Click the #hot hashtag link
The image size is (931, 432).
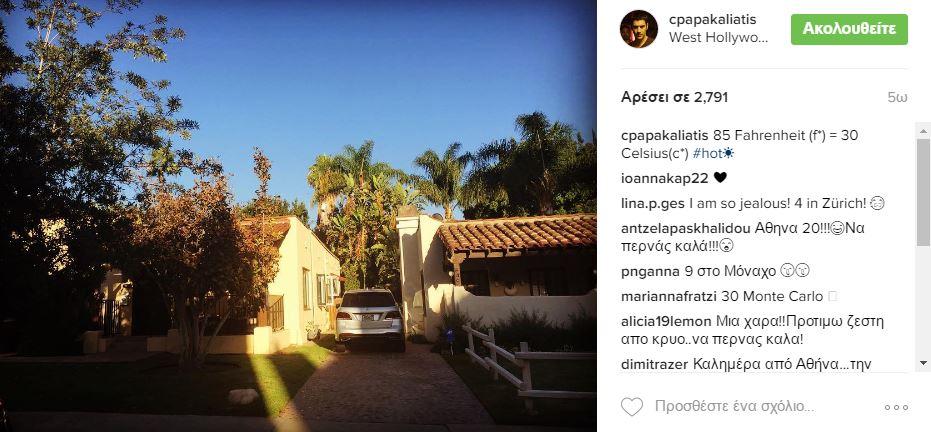712,153
